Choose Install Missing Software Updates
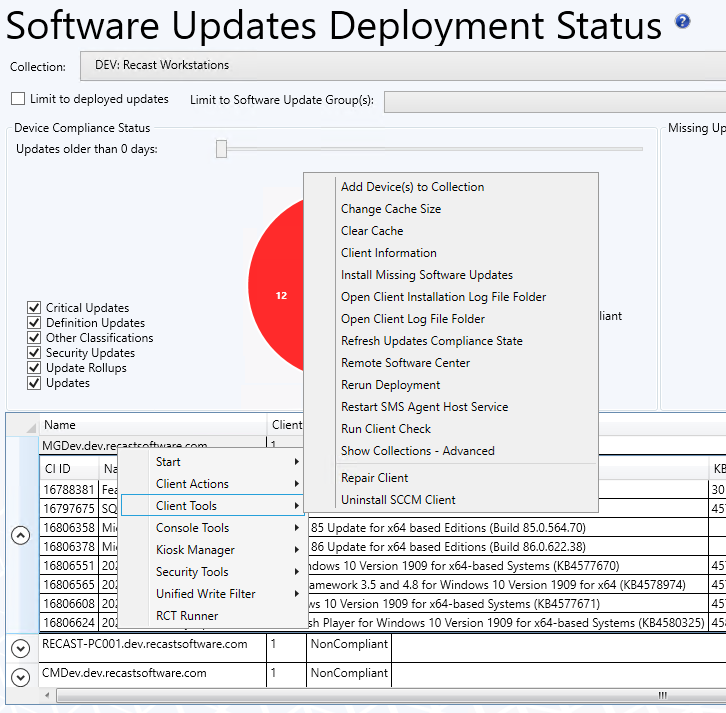This screenshot has height=713, width=726. tap(451, 275)
